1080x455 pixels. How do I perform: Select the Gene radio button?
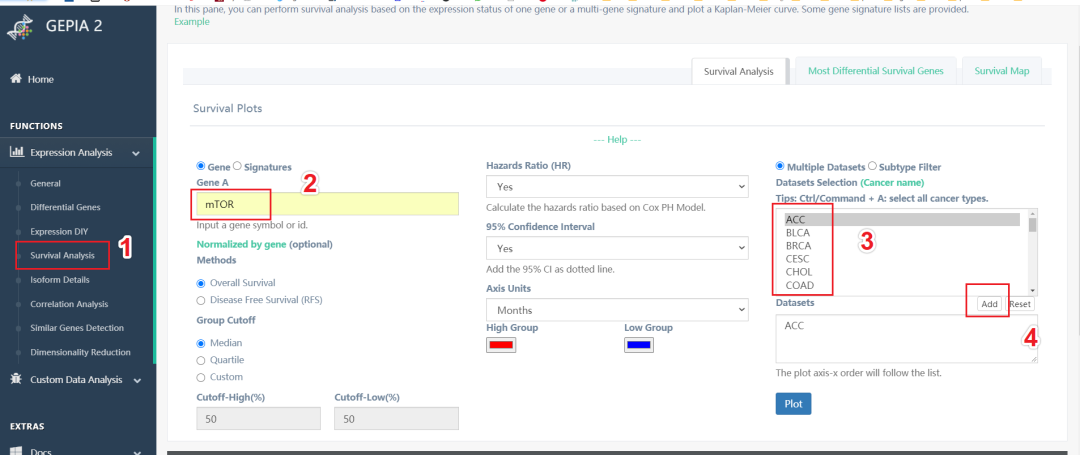[x=201, y=166]
